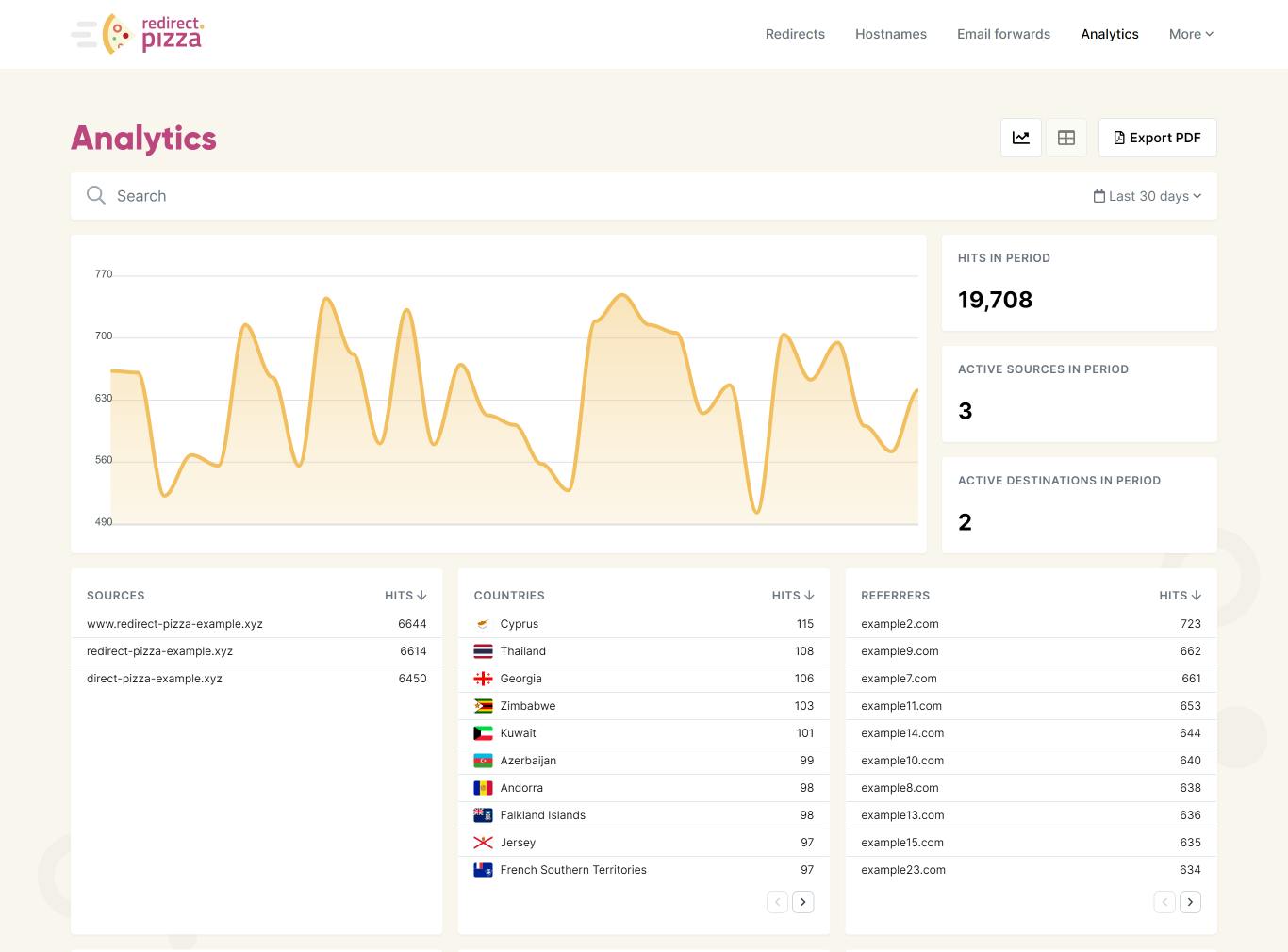Go to previous page of Referrers
The image size is (1288, 952).
[x=1164, y=902]
